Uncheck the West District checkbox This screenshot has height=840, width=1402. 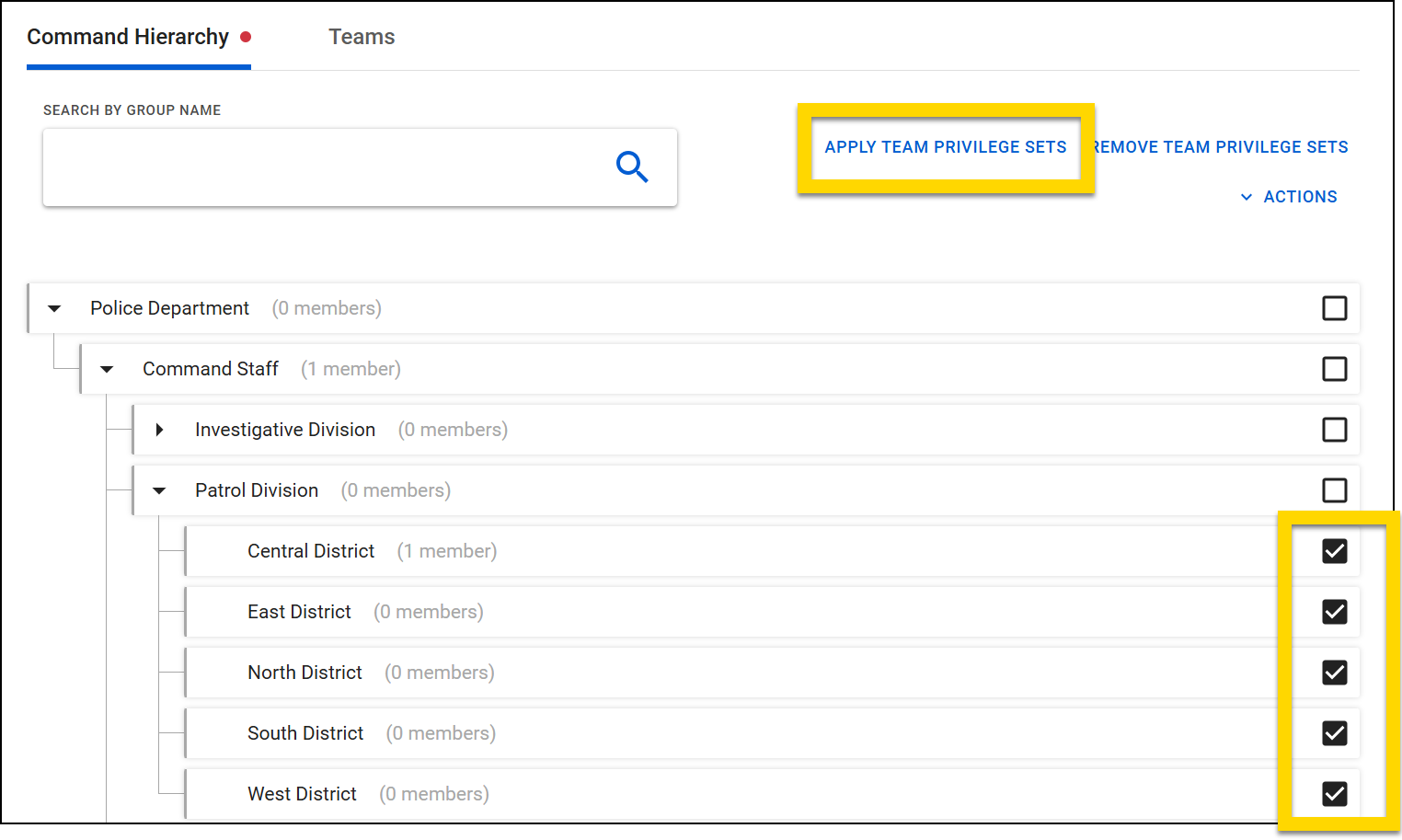(x=1335, y=793)
